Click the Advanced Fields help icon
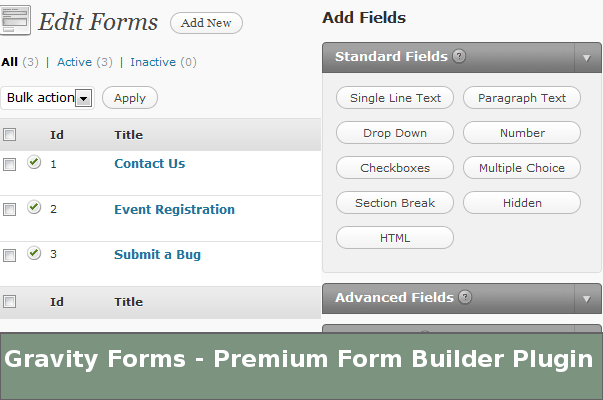Screen dimensions: 603x400 [x=465, y=297]
